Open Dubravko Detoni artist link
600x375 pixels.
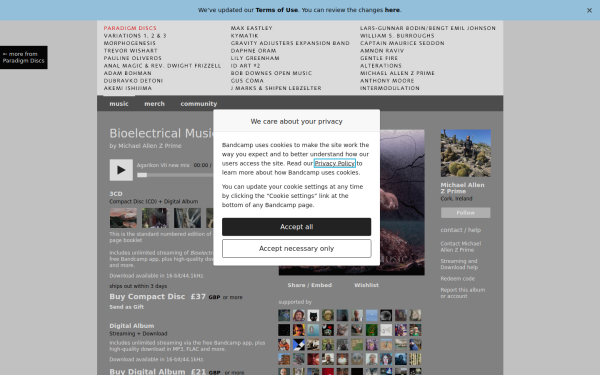133,81
